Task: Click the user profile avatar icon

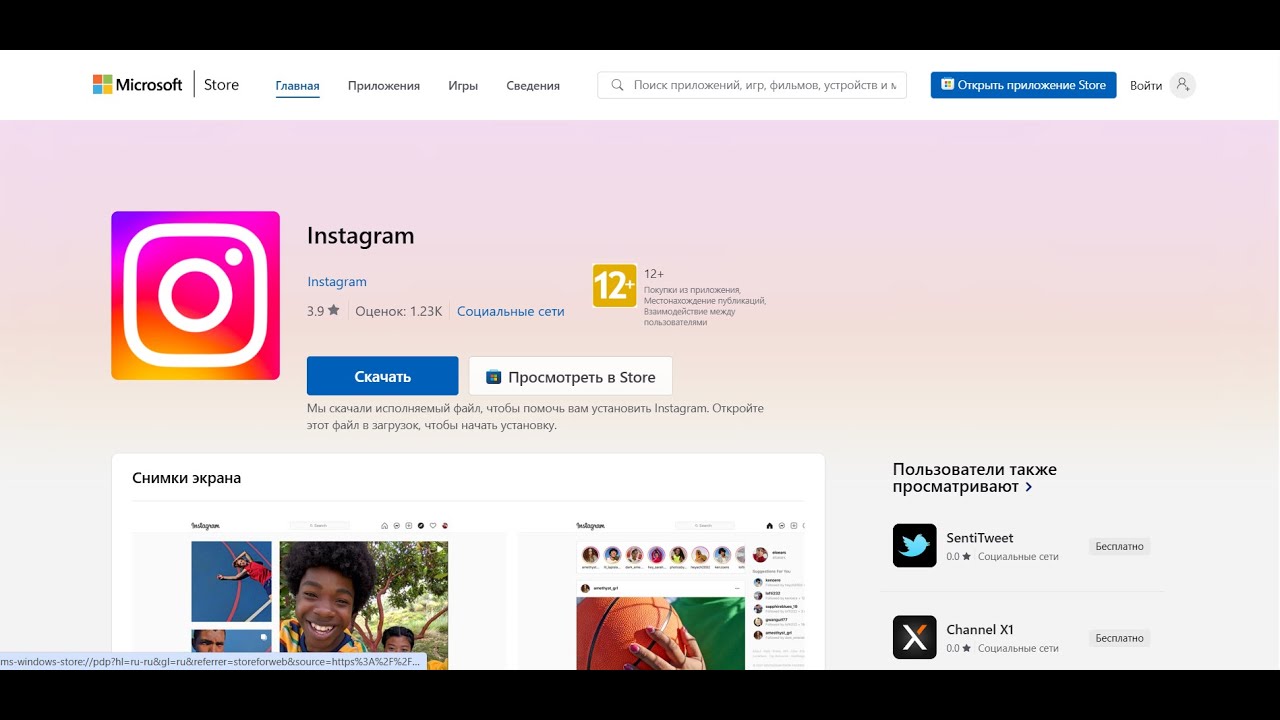Action: [1183, 85]
